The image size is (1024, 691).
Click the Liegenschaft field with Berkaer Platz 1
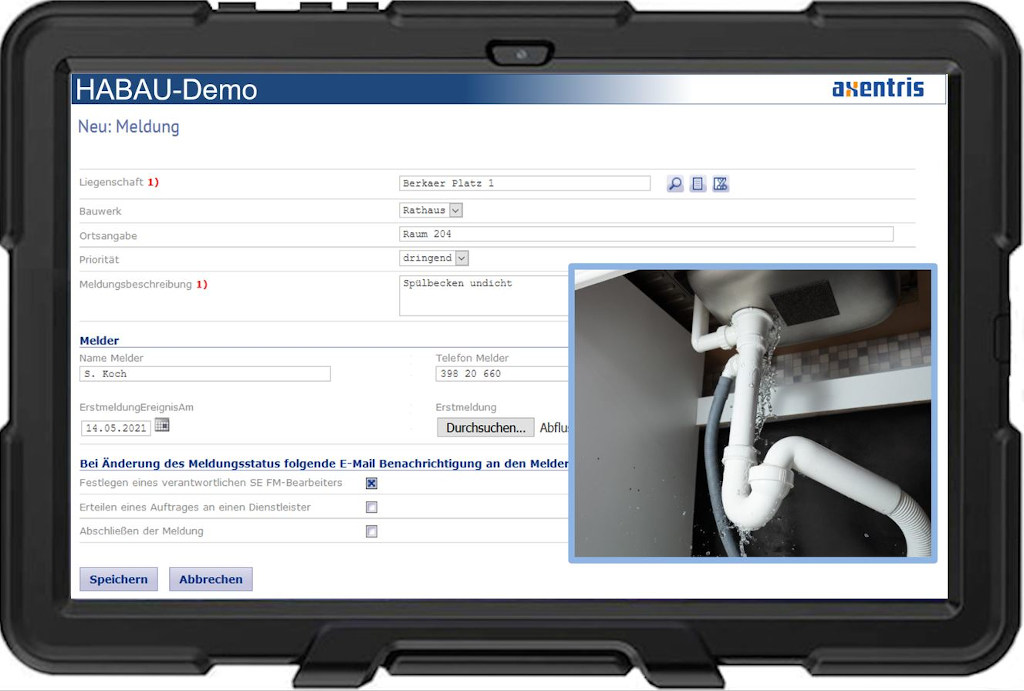click(x=524, y=184)
